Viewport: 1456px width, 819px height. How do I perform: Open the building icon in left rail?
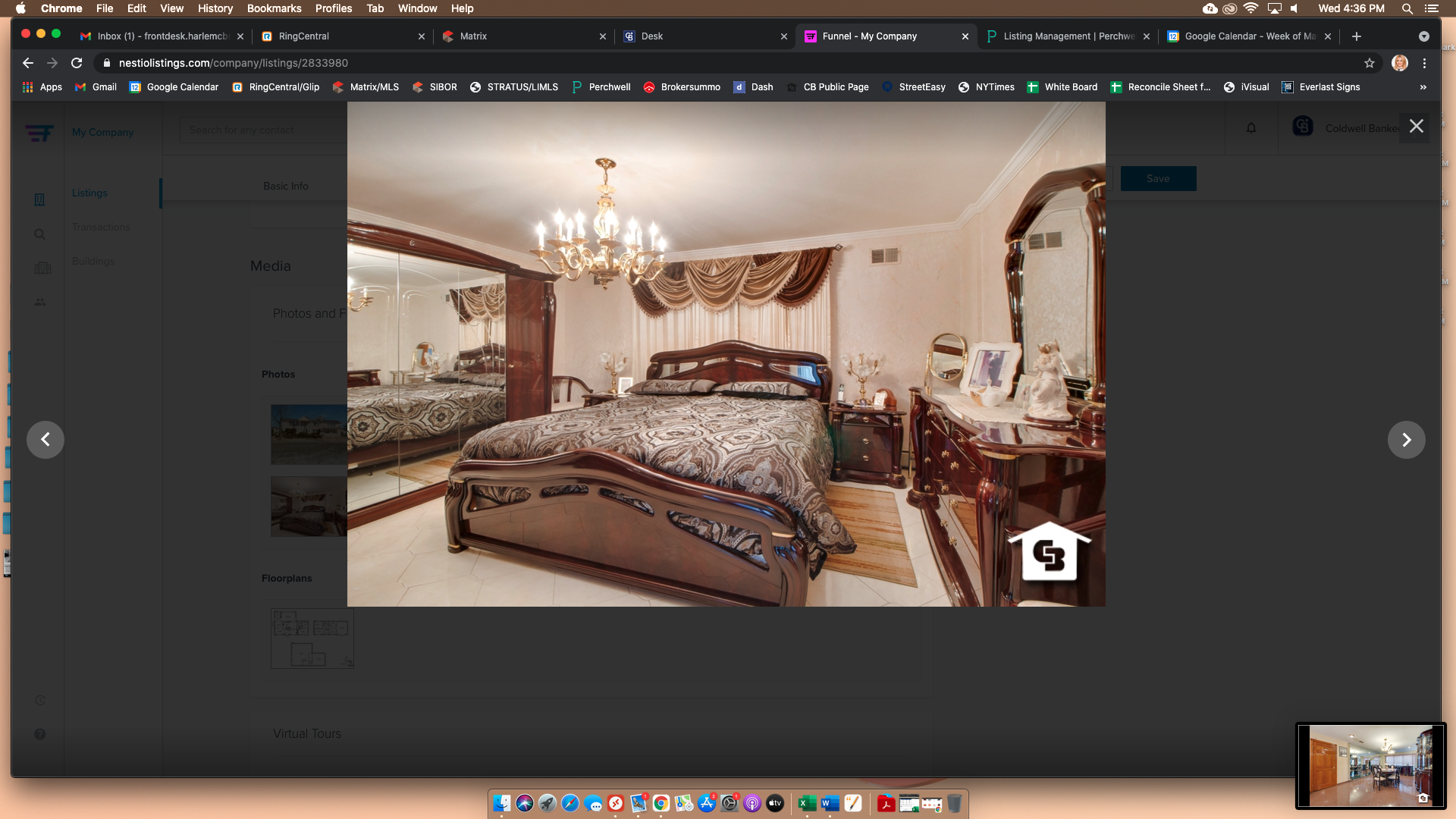point(39,199)
